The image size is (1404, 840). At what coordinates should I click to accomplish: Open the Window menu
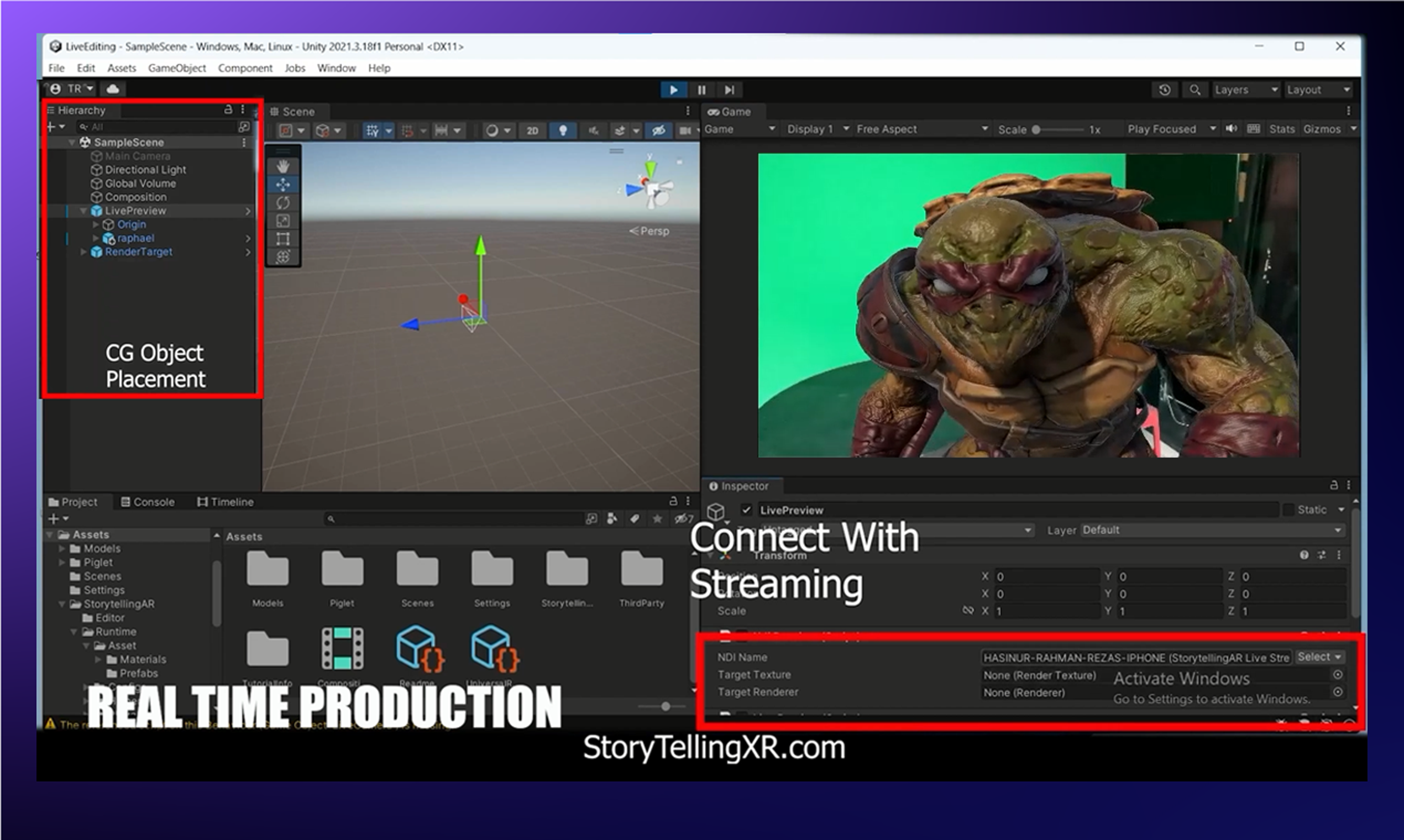click(x=336, y=68)
